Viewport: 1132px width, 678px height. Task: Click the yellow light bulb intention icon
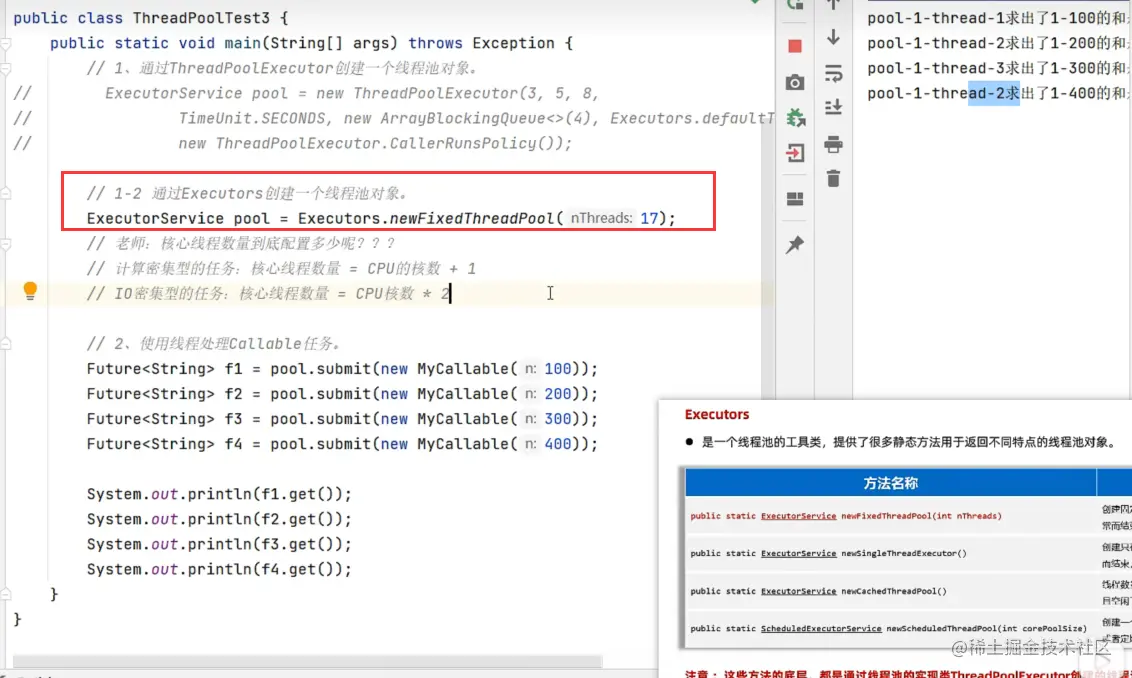(30, 290)
